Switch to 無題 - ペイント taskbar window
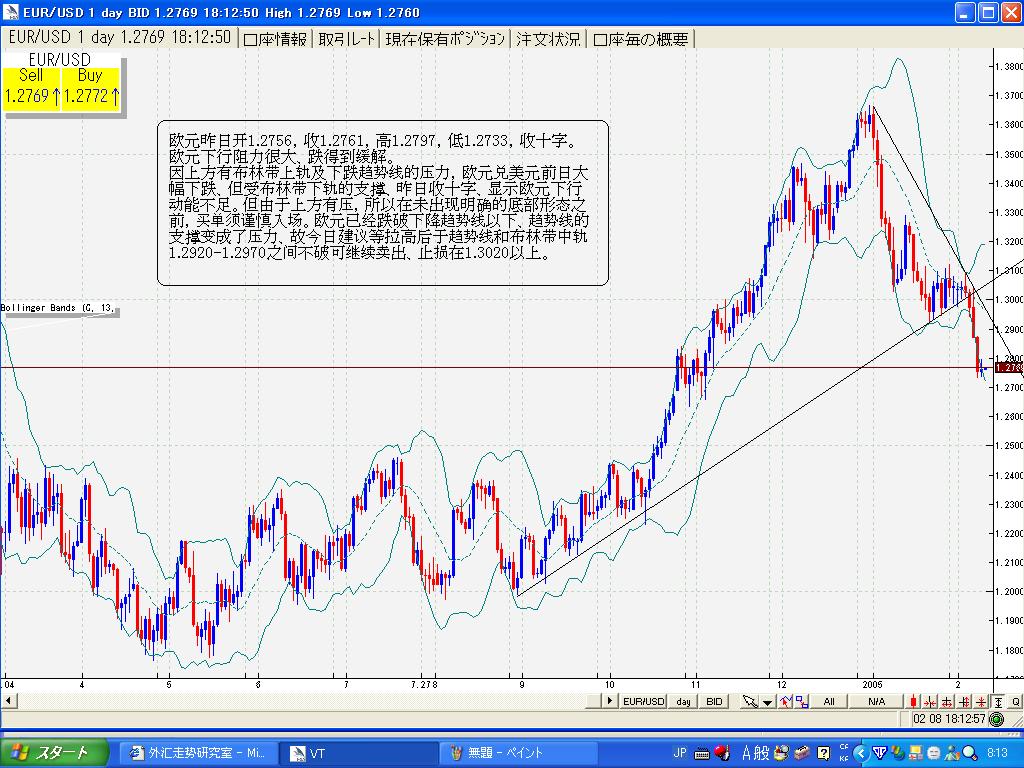The height and width of the screenshot is (768, 1024). tap(519, 753)
